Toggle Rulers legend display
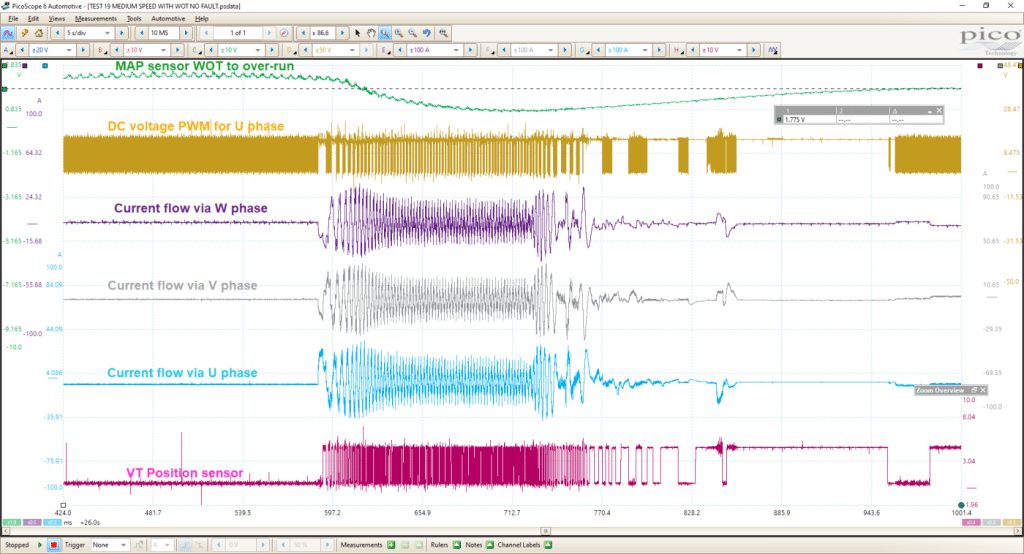 pyautogui.click(x=456, y=545)
